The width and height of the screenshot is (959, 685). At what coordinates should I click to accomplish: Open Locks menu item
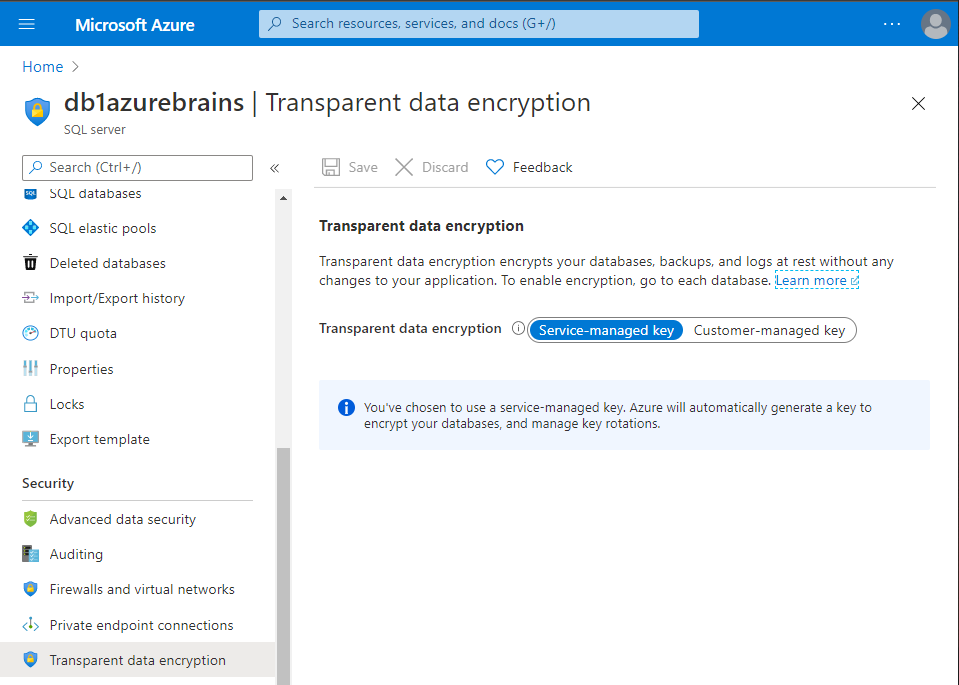[x=67, y=404]
